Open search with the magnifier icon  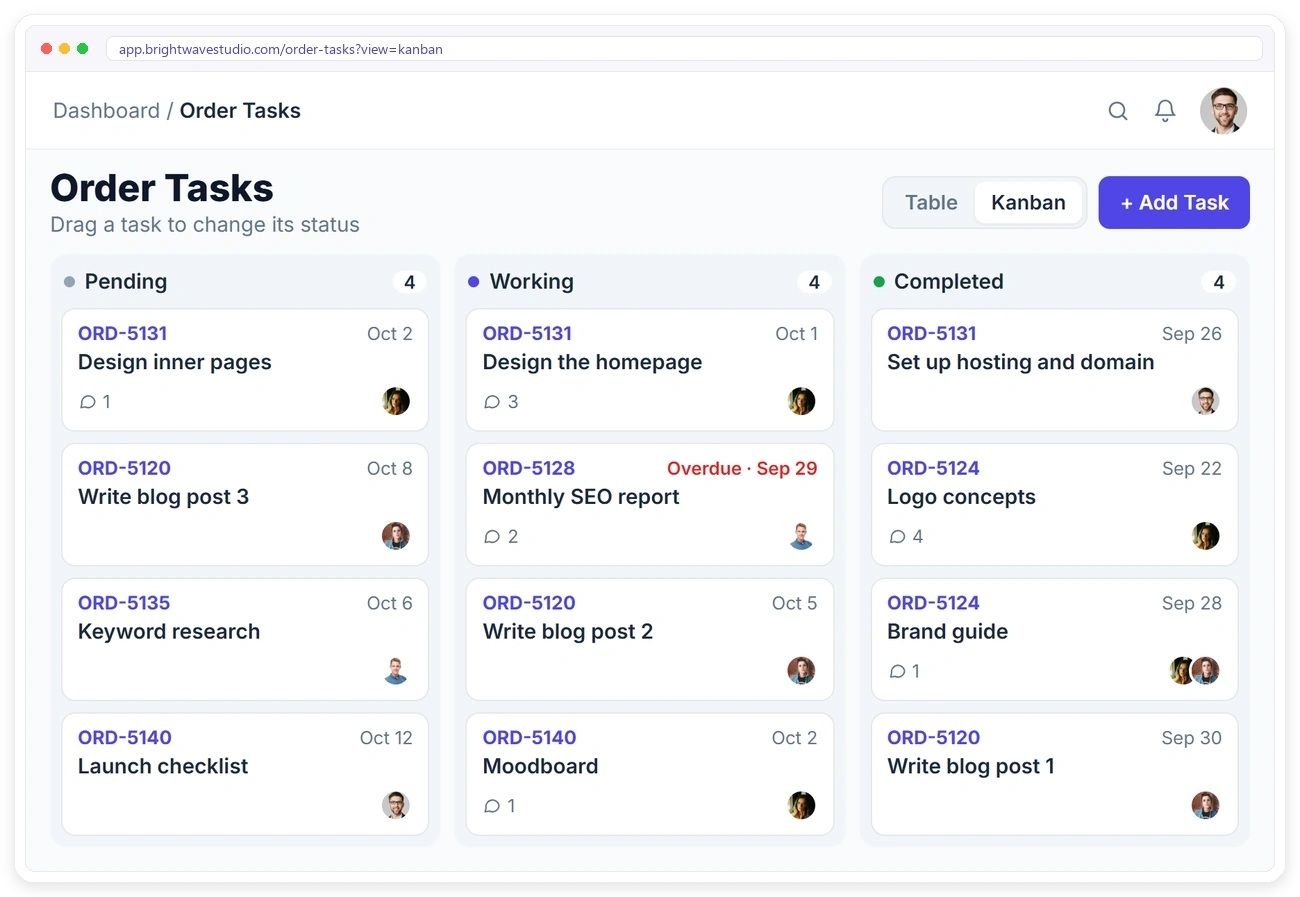(1118, 111)
